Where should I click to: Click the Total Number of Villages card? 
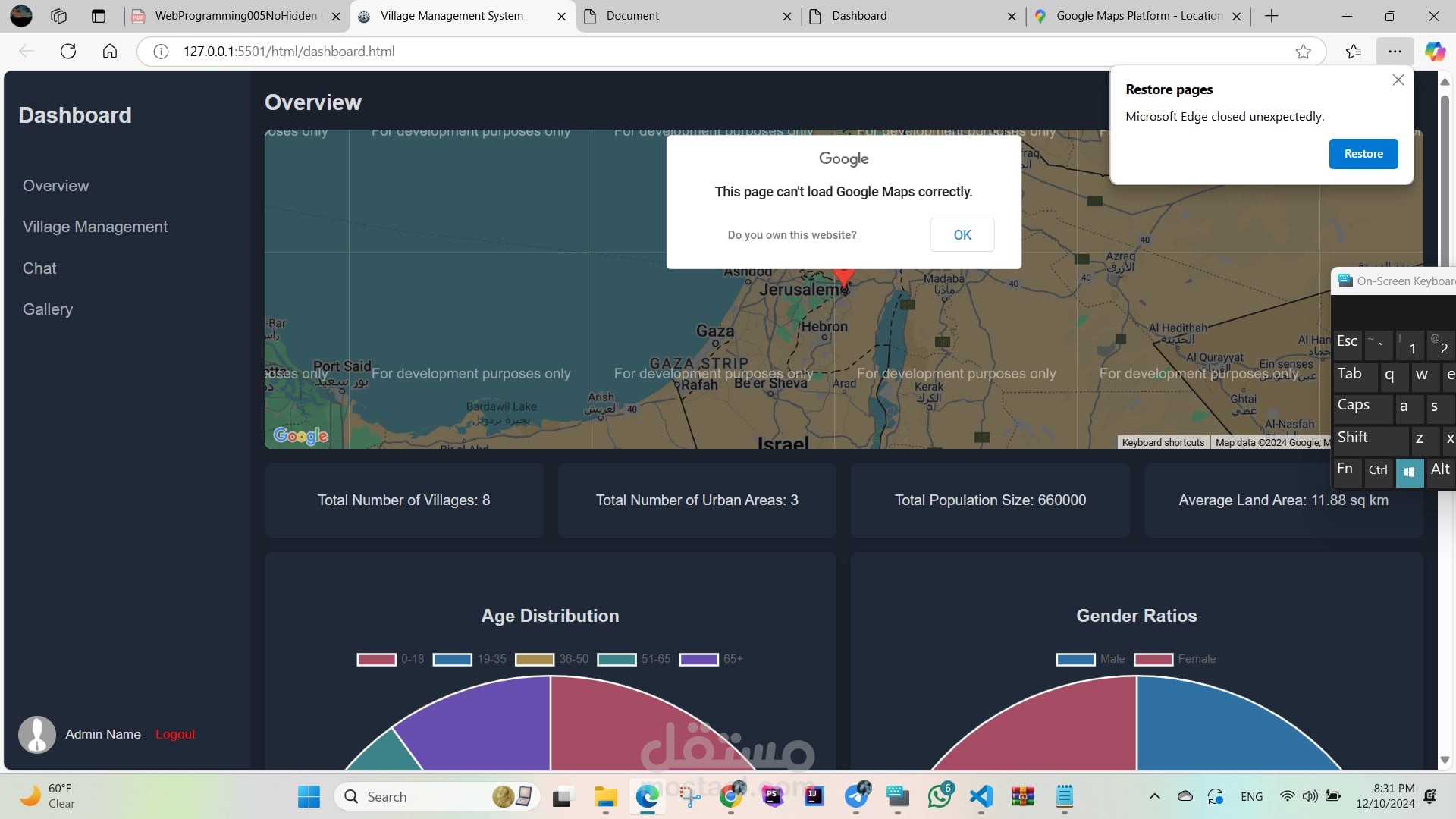[403, 500]
